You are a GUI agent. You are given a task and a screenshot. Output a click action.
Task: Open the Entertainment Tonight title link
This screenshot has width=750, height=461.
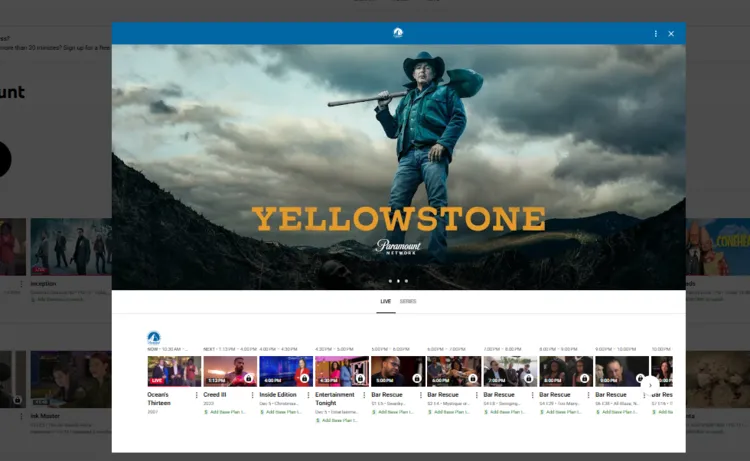pyautogui.click(x=335, y=398)
